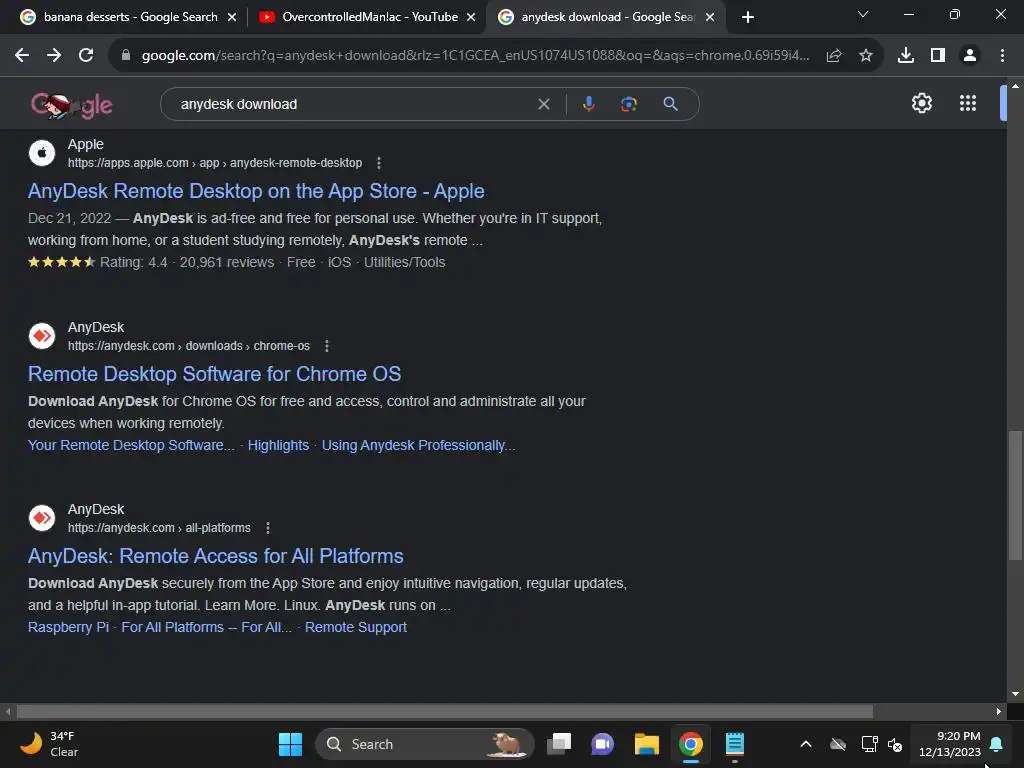Open the weather widget showing 34°F
Image resolution: width=1024 pixels, height=768 pixels.
tap(49, 744)
